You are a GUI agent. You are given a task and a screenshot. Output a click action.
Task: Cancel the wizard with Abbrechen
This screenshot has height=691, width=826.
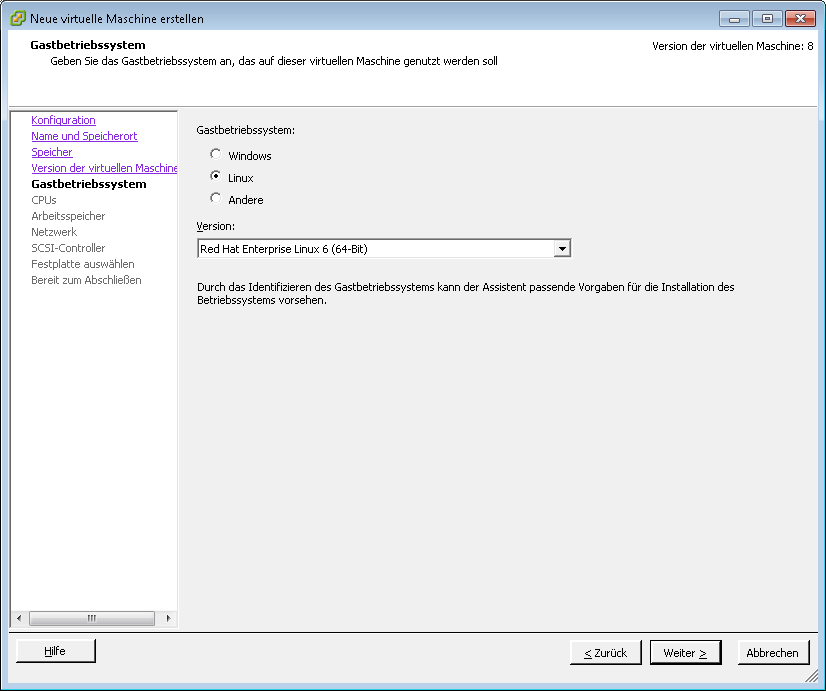click(x=773, y=653)
